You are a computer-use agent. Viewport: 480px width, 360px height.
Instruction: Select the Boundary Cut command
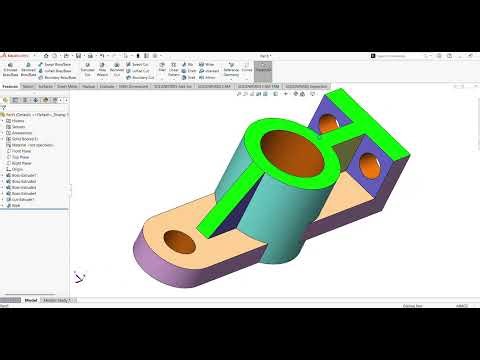140,78
